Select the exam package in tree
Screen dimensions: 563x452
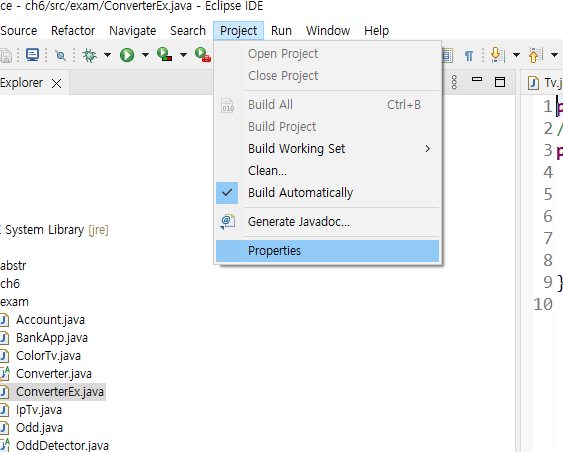(14, 302)
